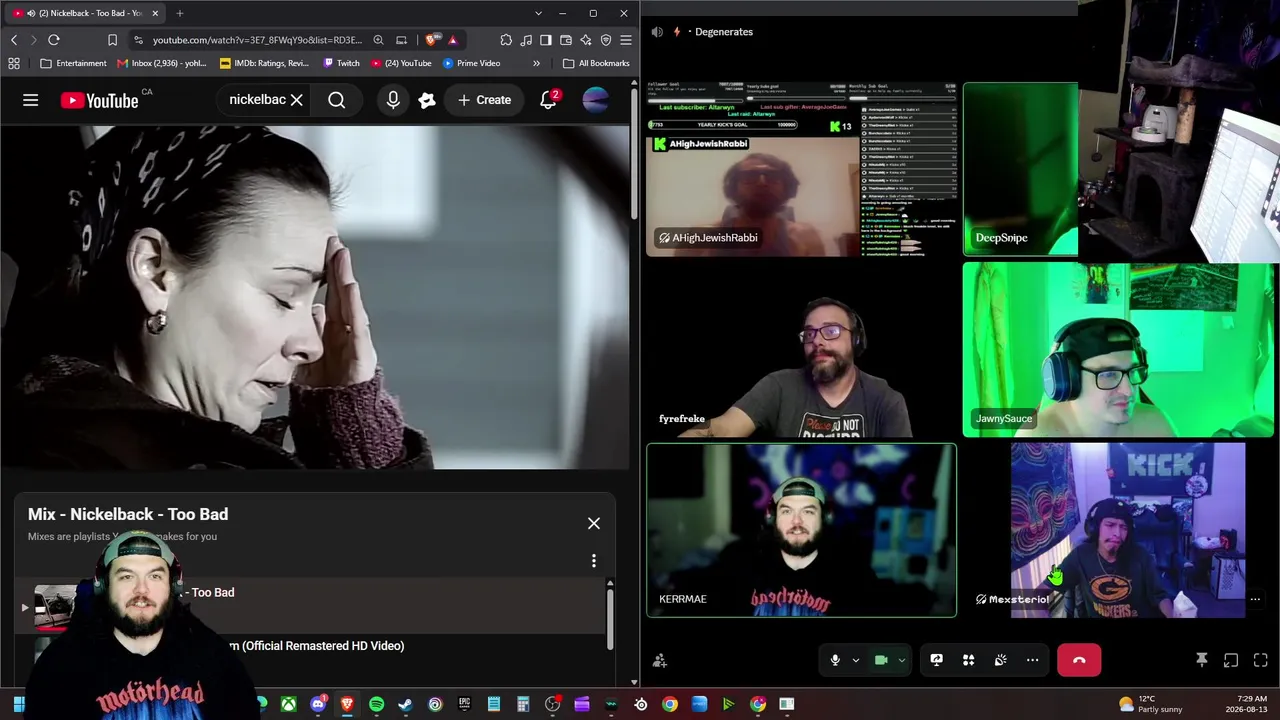
Task: Open the Brave Wallet icon
Action: [566, 40]
